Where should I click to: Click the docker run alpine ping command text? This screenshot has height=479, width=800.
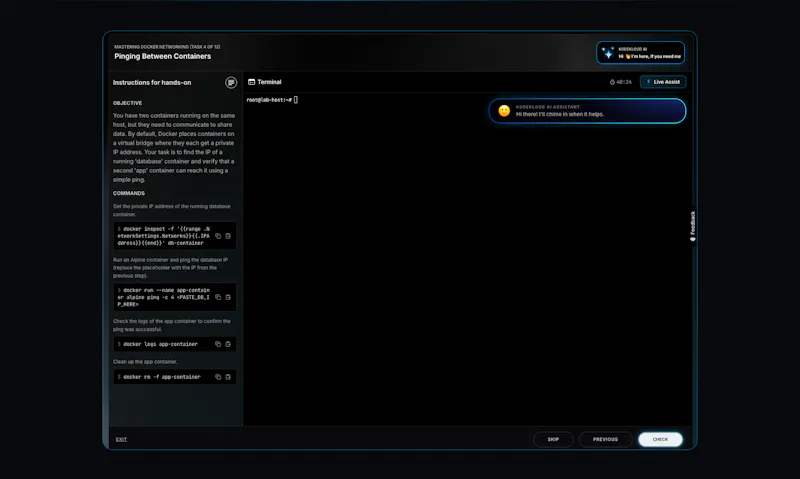pyautogui.click(x=164, y=297)
